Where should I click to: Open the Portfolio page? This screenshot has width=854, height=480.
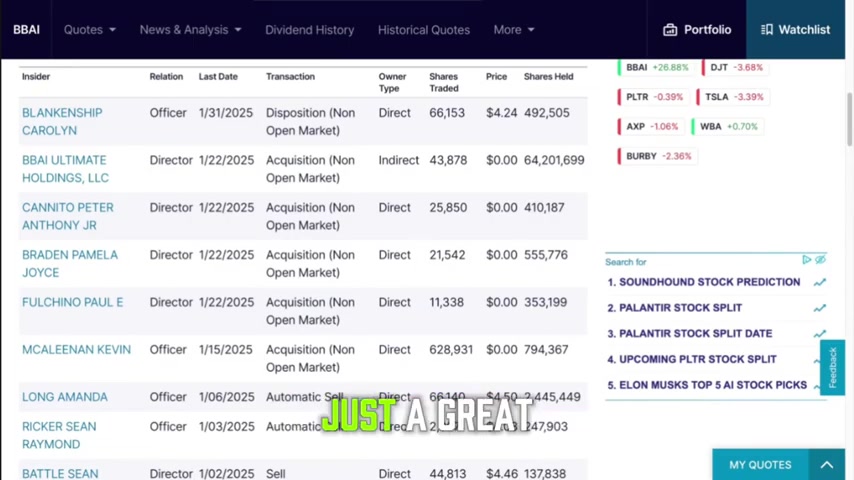(697, 29)
